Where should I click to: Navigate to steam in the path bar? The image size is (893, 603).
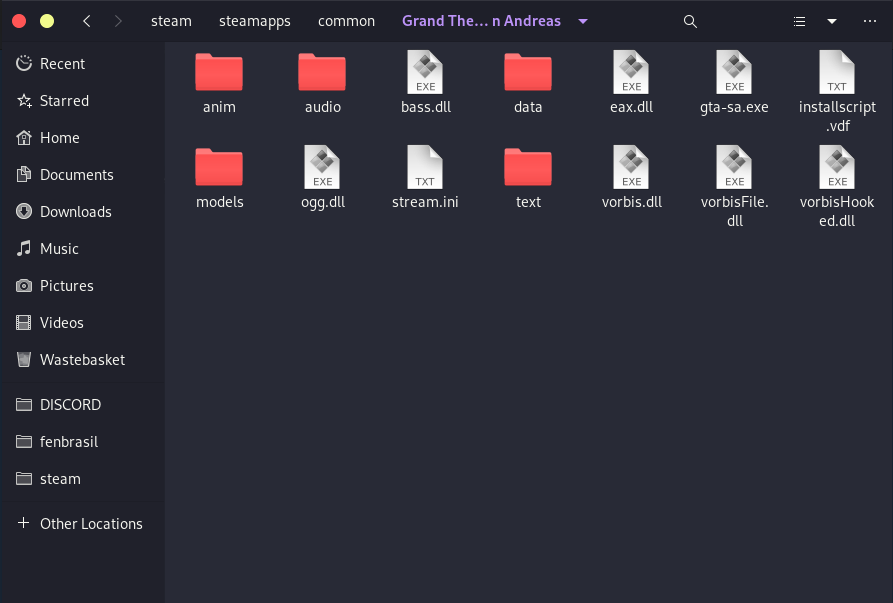click(x=171, y=21)
